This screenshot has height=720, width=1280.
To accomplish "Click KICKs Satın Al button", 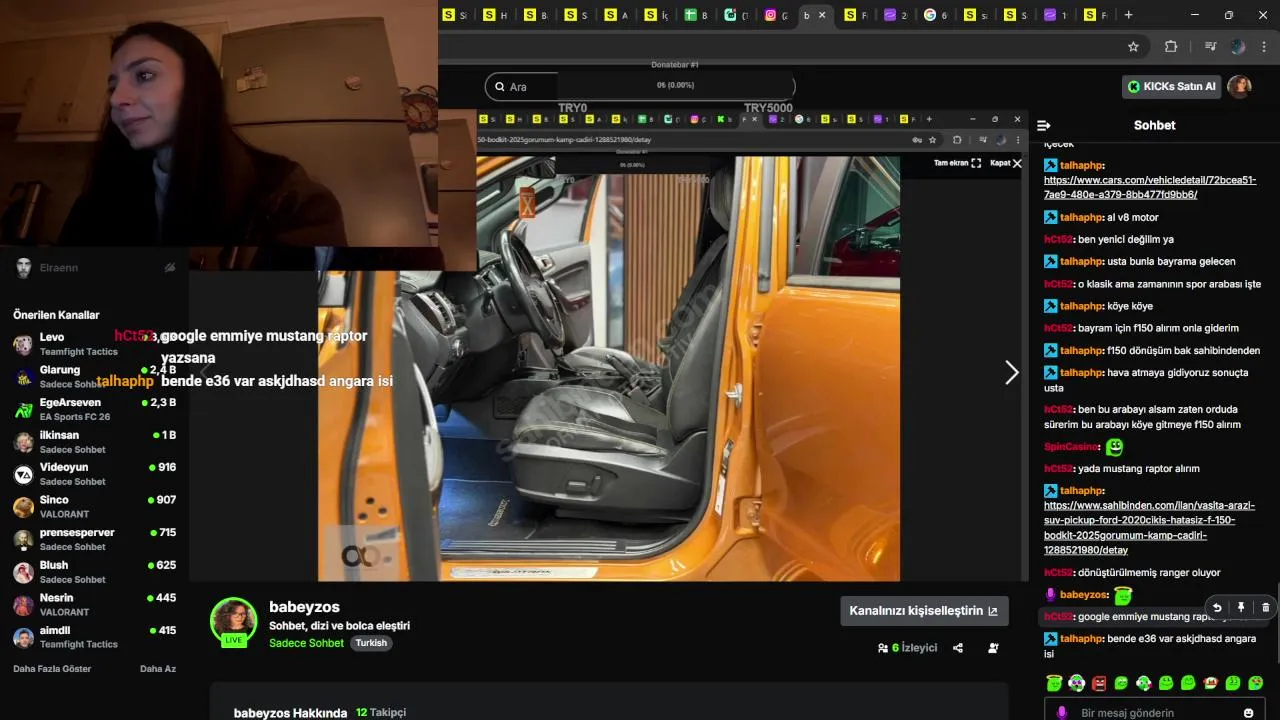I will [1172, 87].
